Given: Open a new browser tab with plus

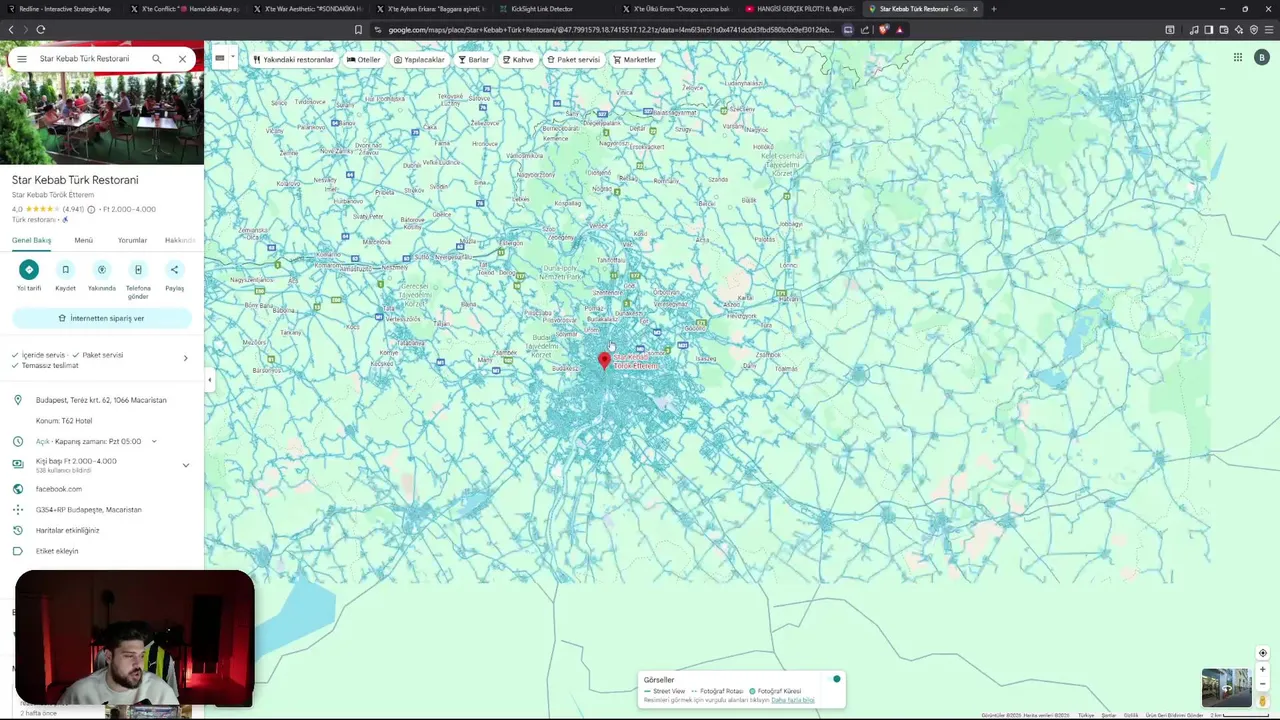Looking at the screenshot, I should 993,9.
